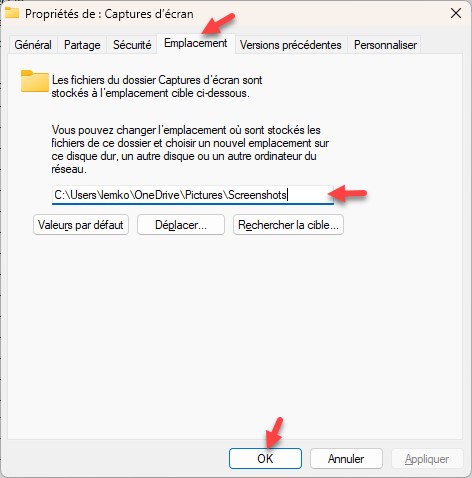This screenshot has width=472, height=478.
Task: Click the Déplacer... button
Action: click(181, 225)
